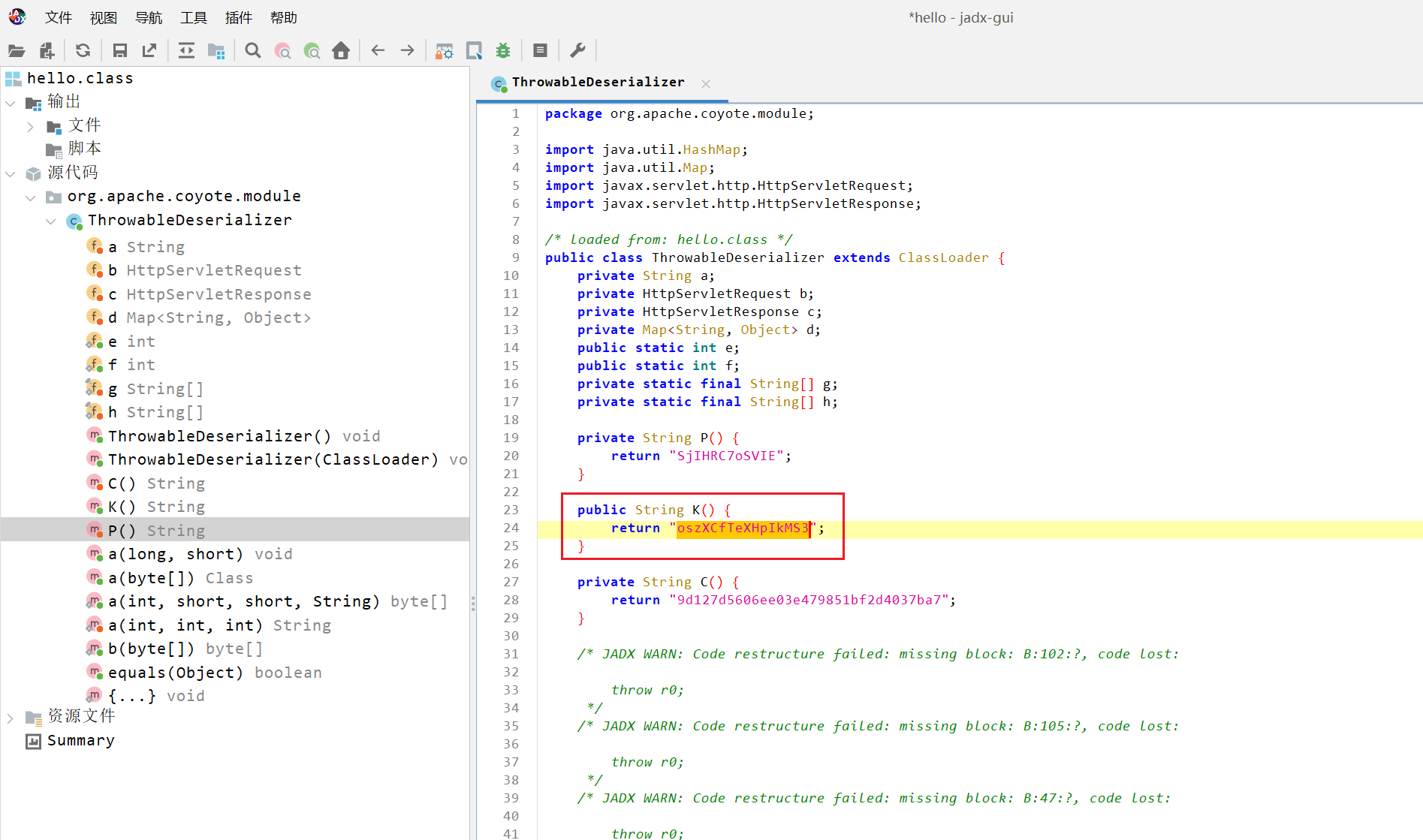The height and width of the screenshot is (840, 1423).
Task: Click line number 24 in gutter
Action: [511, 528]
